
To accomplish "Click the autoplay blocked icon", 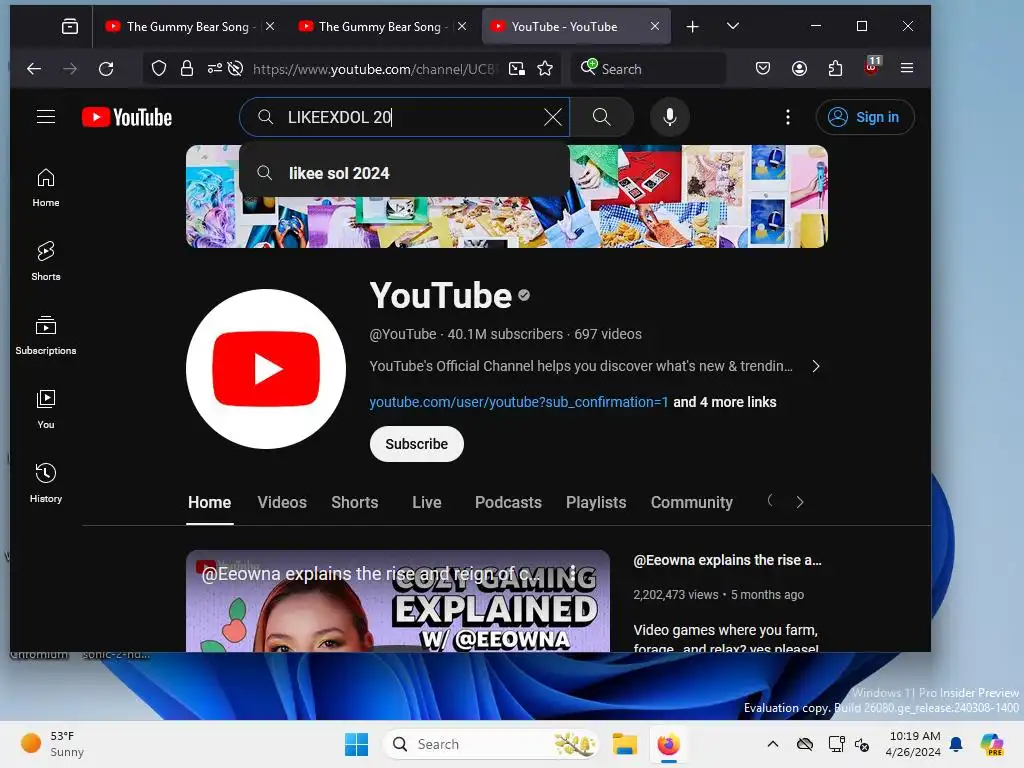I will (236, 69).
